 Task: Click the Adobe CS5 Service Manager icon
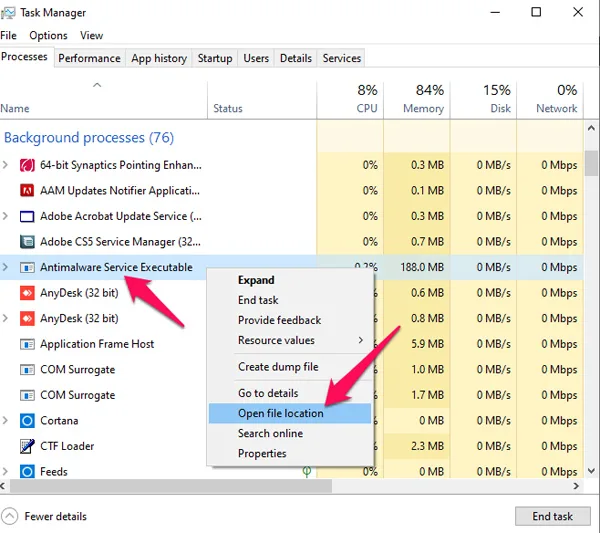point(27,242)
